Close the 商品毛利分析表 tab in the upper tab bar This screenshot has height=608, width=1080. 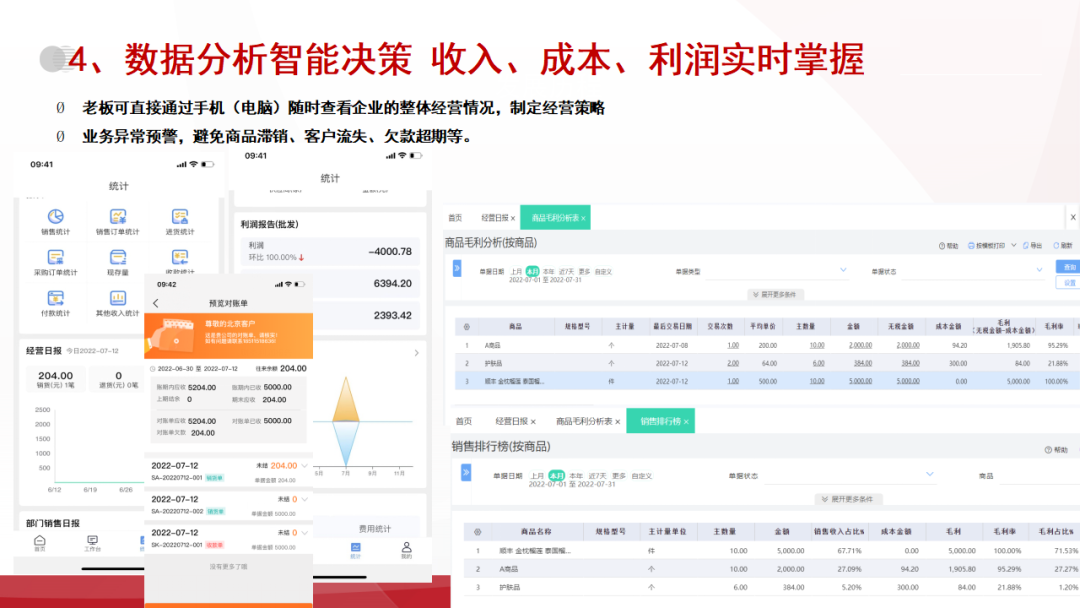583,218
